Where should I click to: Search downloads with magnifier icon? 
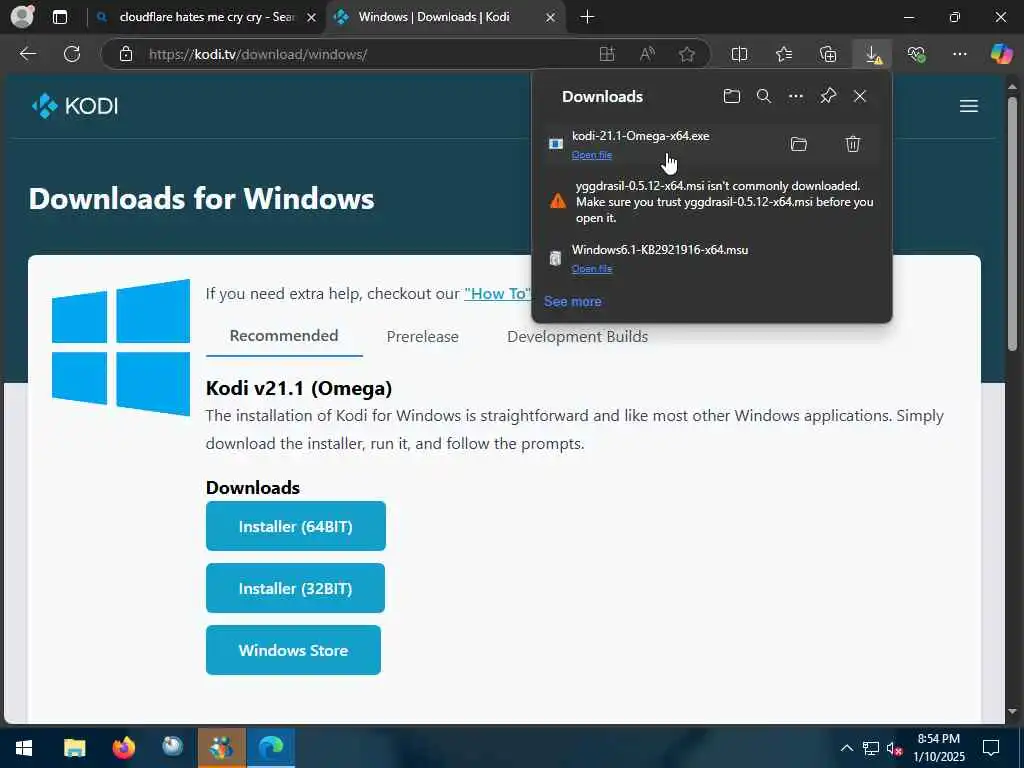763,97
